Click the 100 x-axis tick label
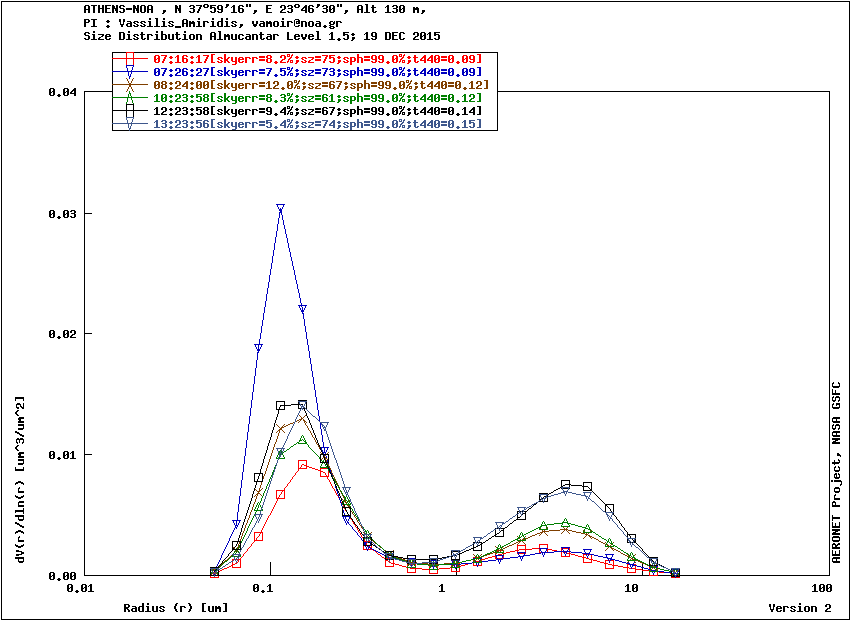 point(823,589)
